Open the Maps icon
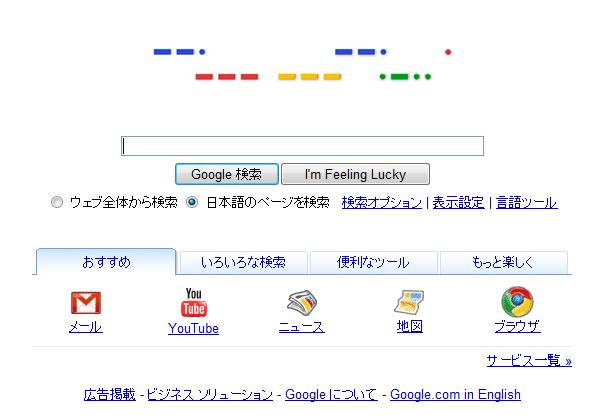The width and height of the screenshot is (605, 415). 409,302
